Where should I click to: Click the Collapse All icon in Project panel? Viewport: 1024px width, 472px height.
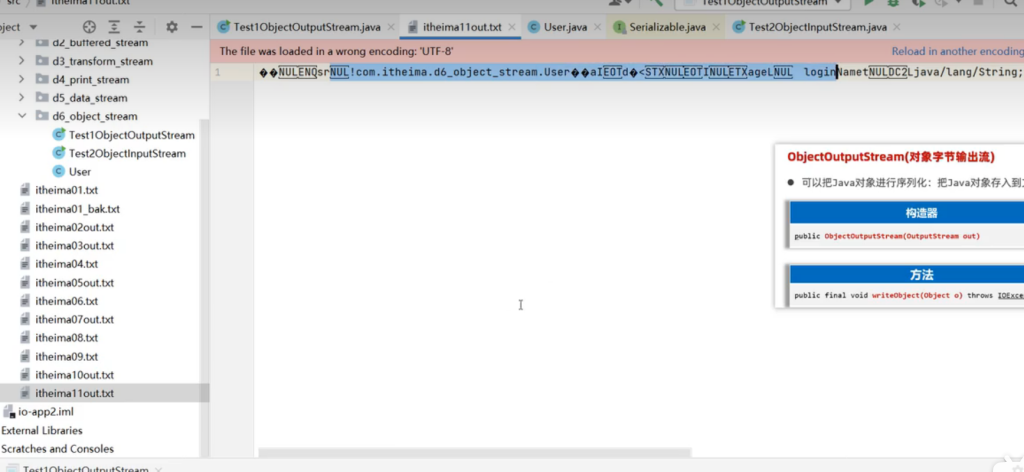(140, 27)
